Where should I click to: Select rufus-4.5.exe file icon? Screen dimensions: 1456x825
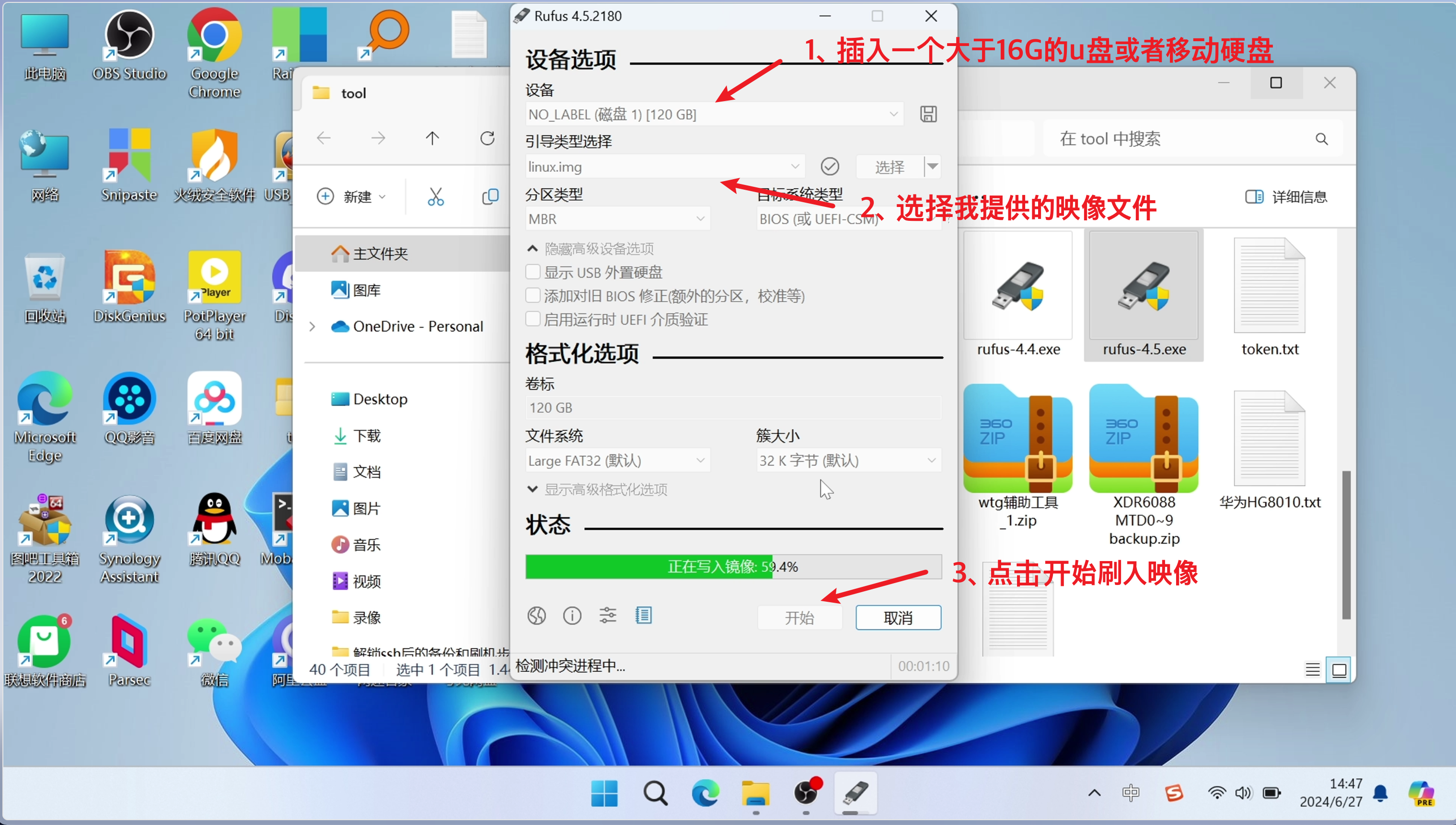pos(1144,286)
